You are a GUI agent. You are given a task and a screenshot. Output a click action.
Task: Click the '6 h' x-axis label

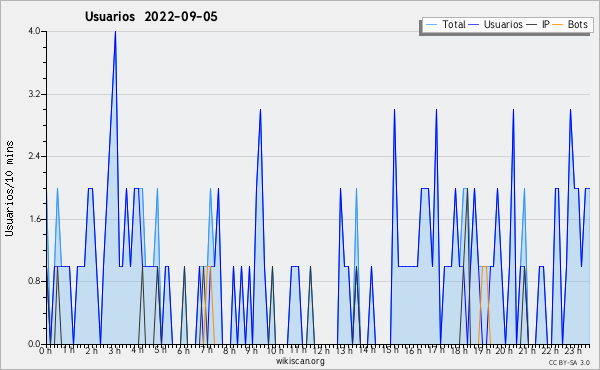(x=183, y=350)
